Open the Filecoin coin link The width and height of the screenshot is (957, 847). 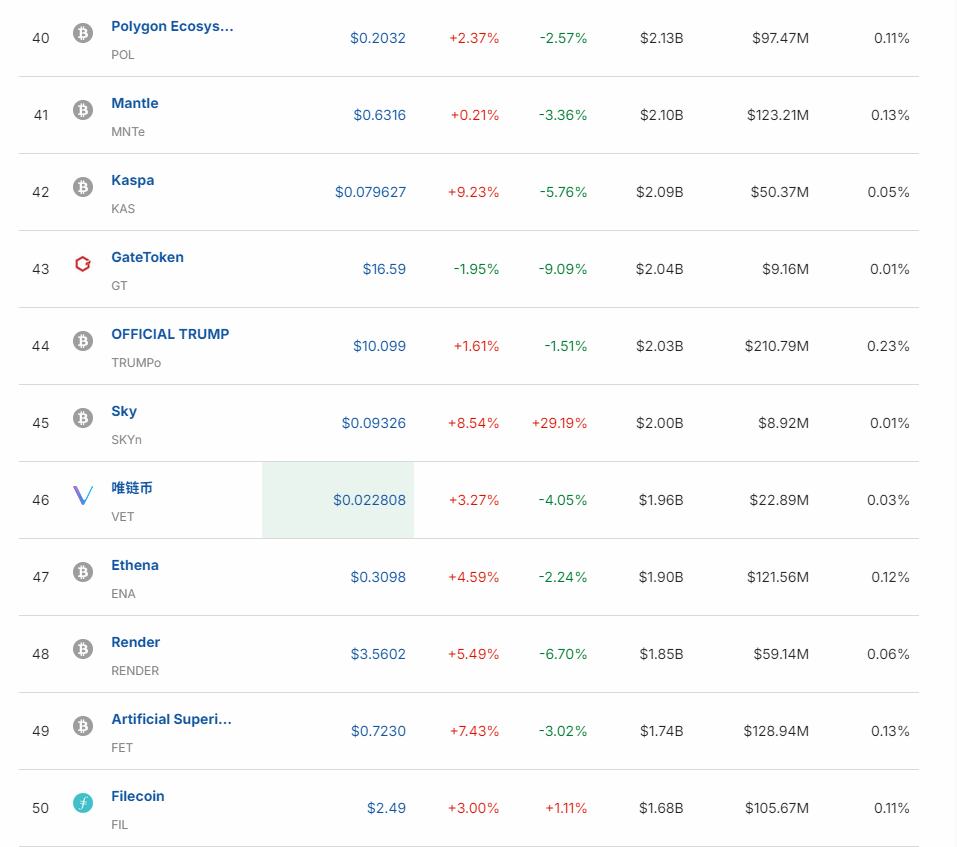pos(138,796)
